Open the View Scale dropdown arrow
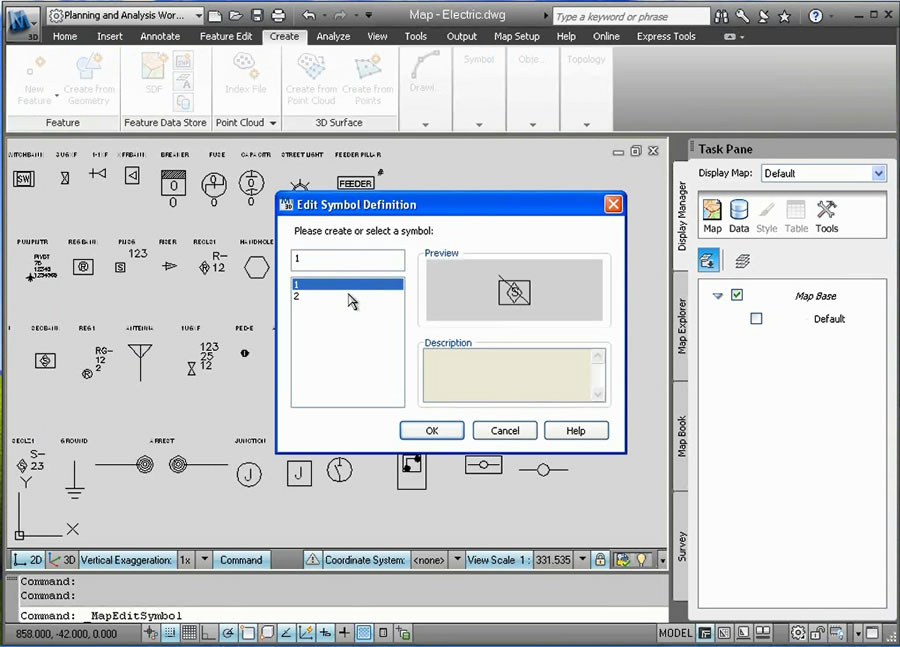 pos(583,559)
